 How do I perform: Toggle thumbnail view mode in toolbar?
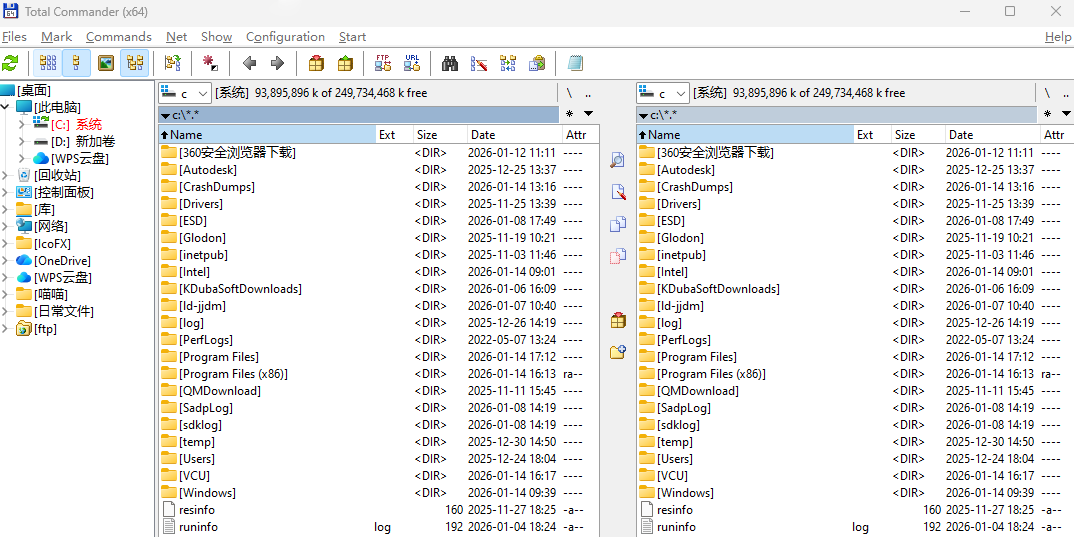pyautogui.click(x=106, y=63)
